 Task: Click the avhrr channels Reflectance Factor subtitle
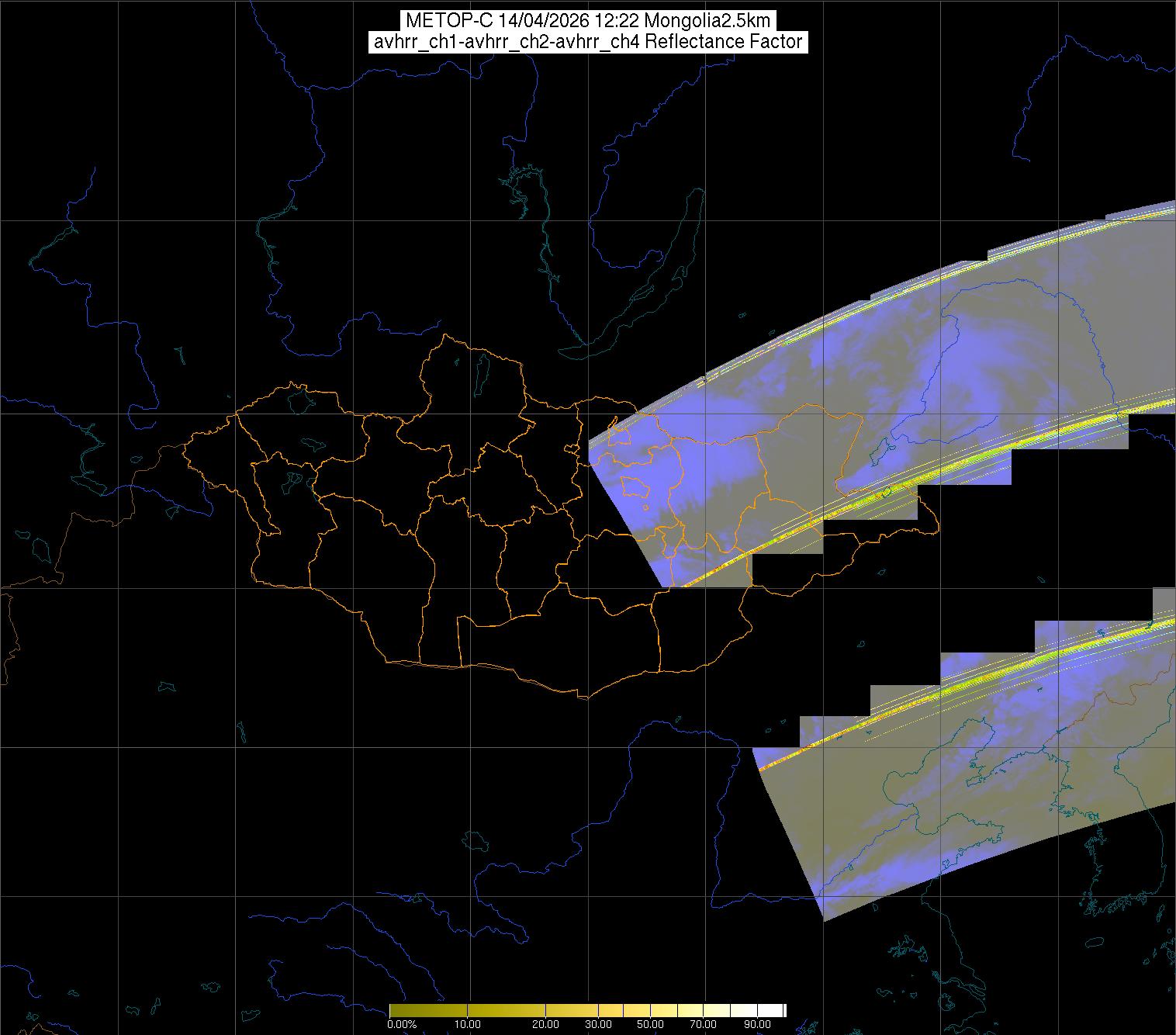(587, 42)
